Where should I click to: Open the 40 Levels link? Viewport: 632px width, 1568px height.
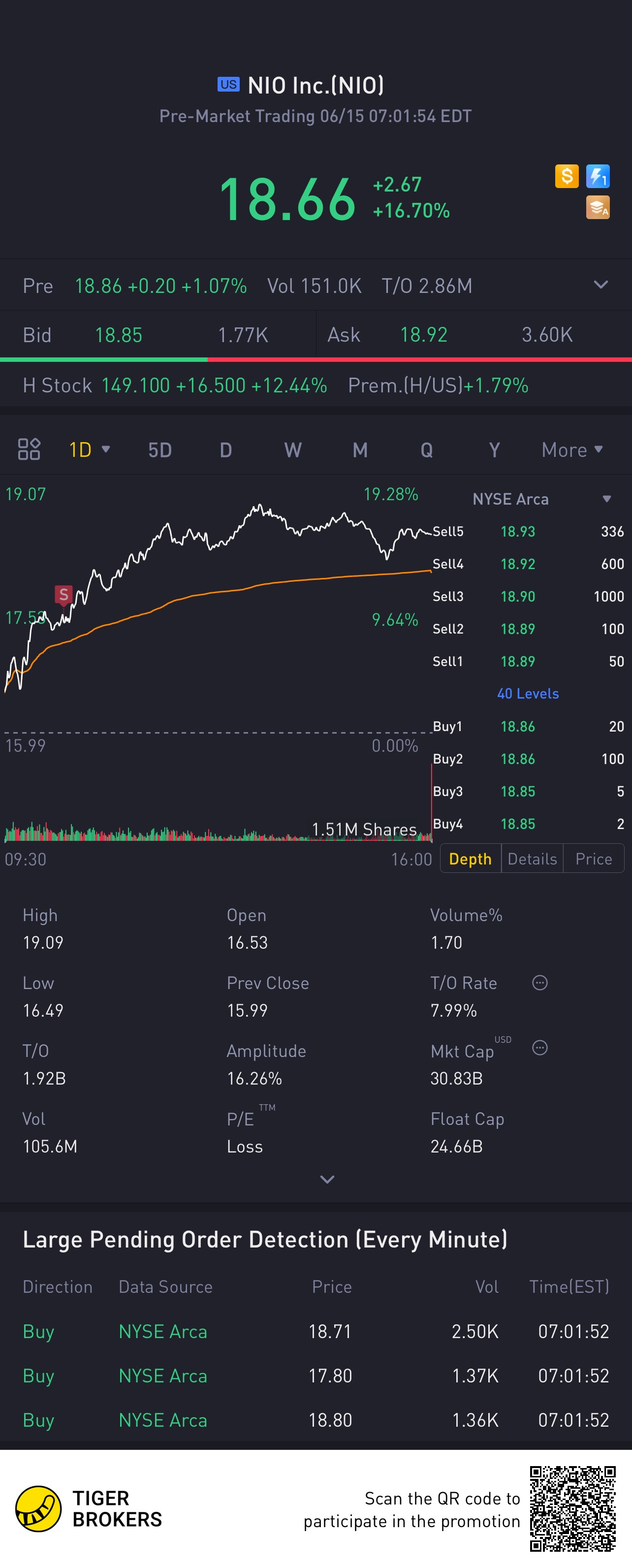click(527, 693)
